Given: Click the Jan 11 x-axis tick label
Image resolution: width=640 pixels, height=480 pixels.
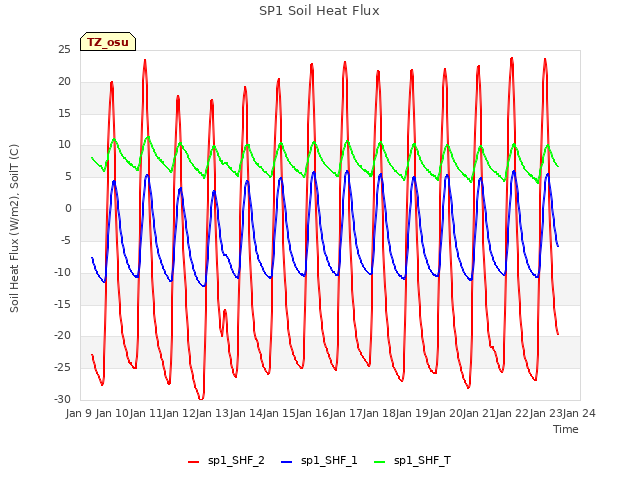Looking at the screenshot, I should tap(146, 413).
